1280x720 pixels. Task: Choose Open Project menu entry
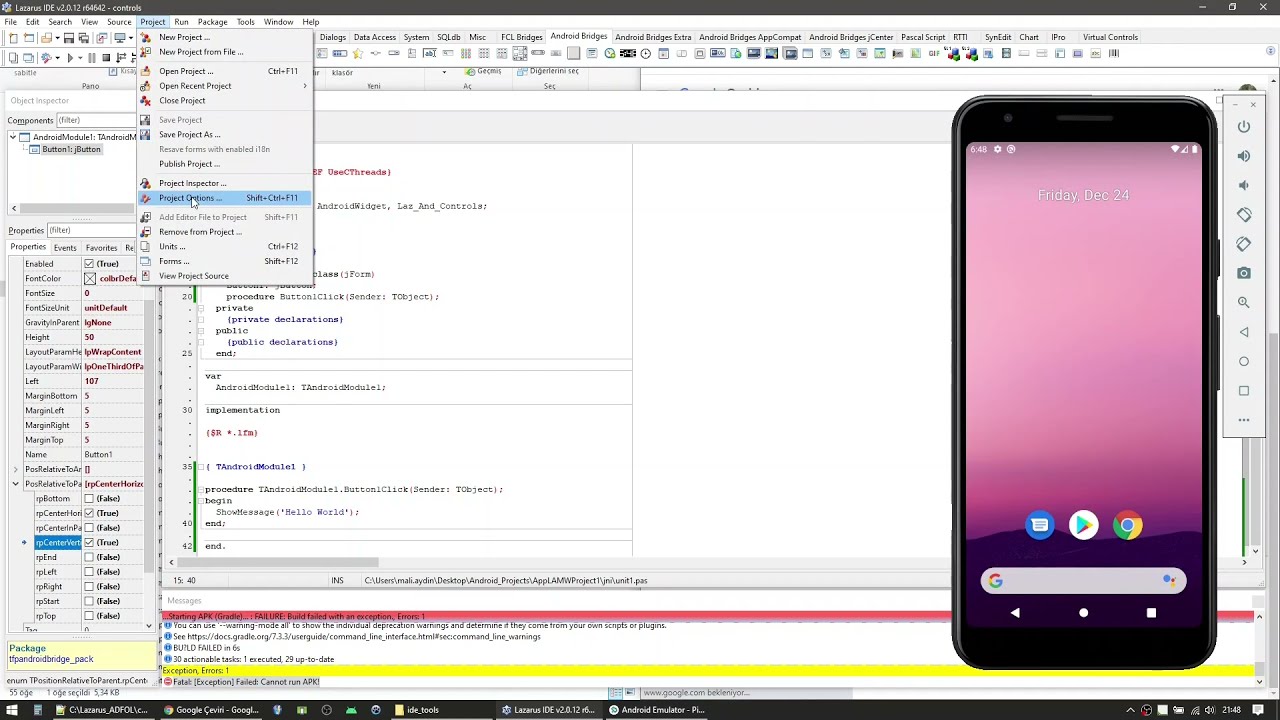point(225,71)
